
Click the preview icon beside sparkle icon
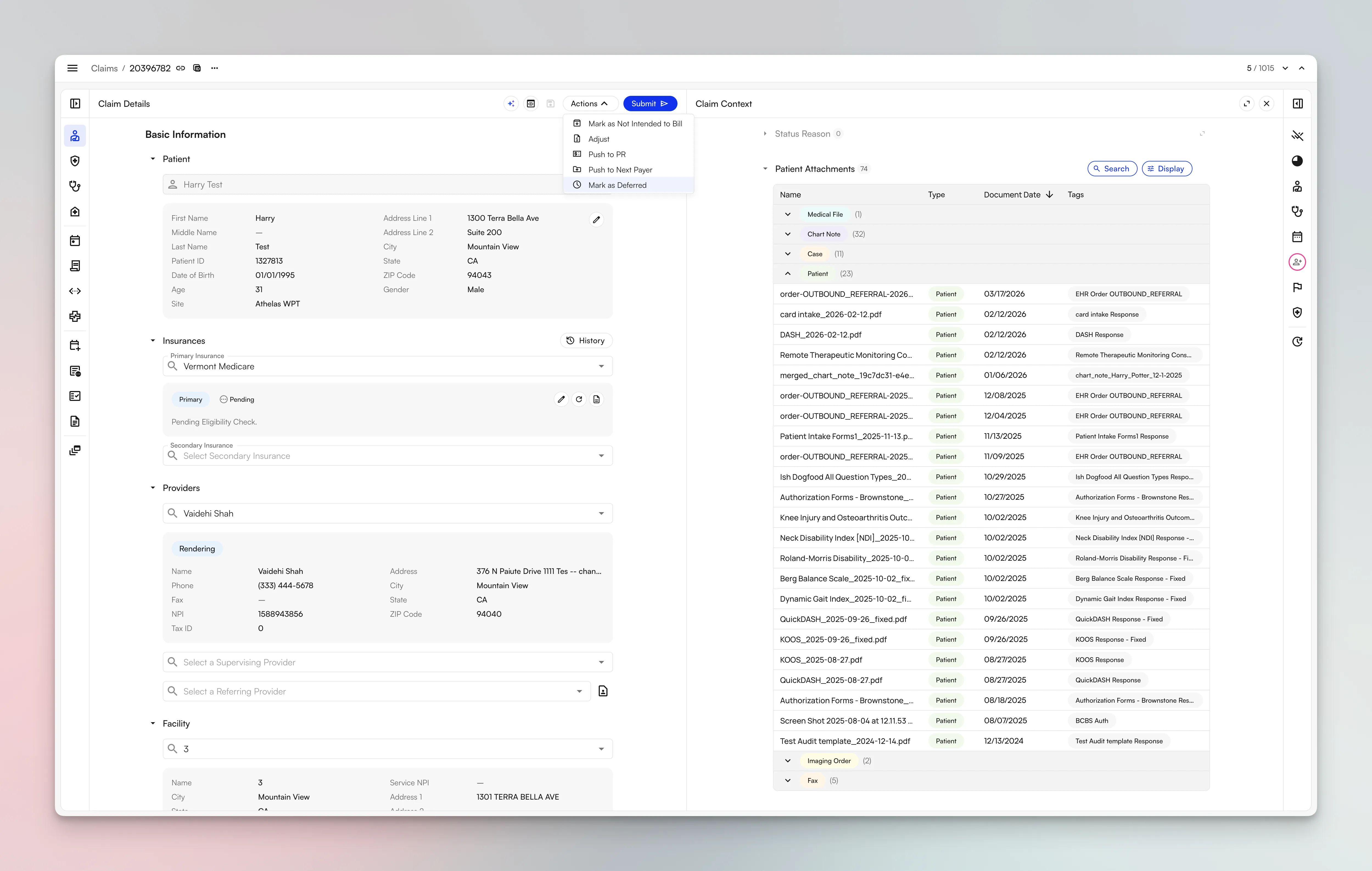click(x=531, y=104)
